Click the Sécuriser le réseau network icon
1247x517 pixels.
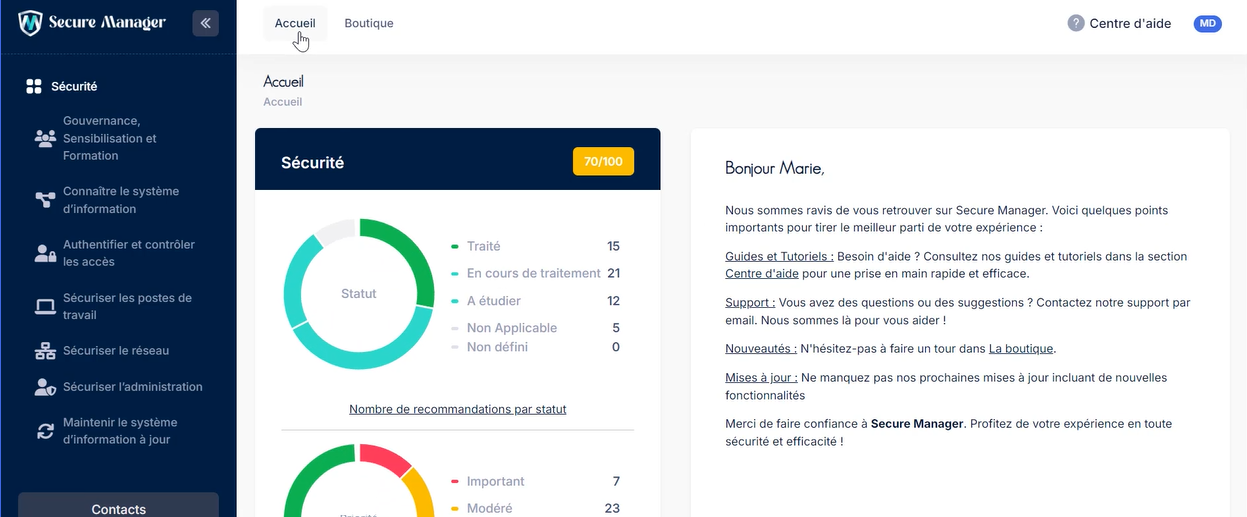[x=45, y=351]
